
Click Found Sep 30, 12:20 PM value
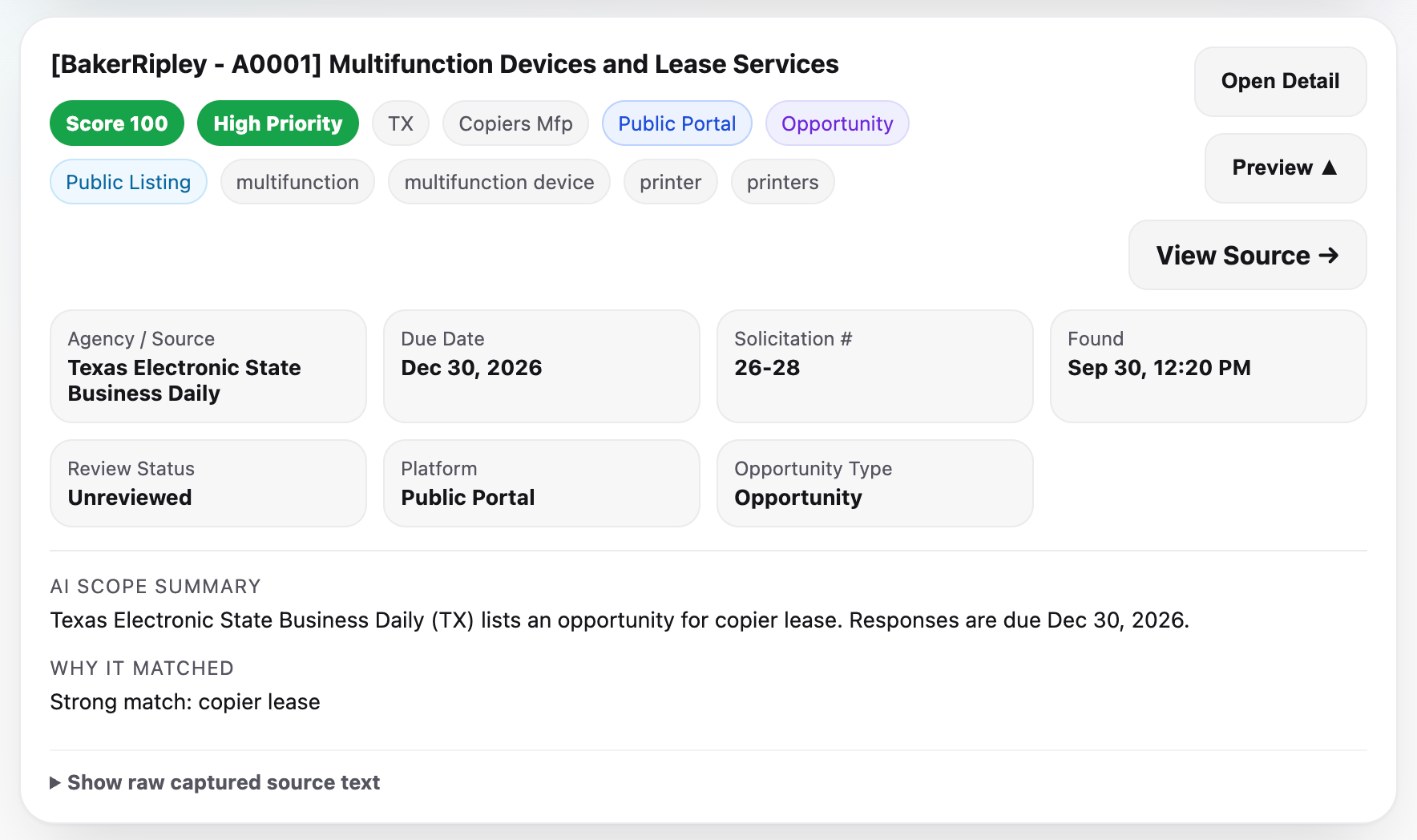click(1159, 368)
